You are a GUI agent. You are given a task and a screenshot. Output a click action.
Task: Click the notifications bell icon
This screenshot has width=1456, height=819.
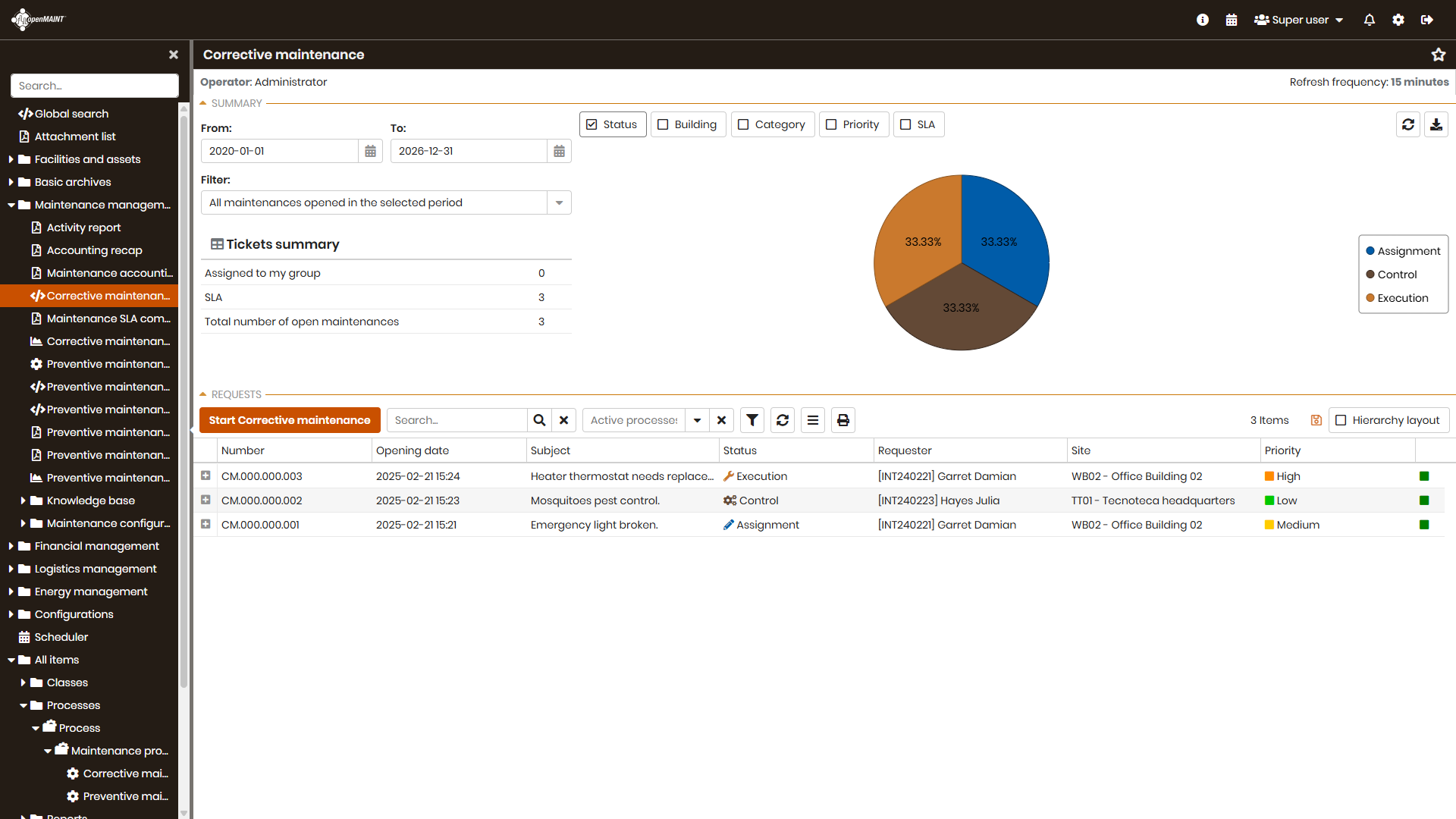tap(1369, 20)
